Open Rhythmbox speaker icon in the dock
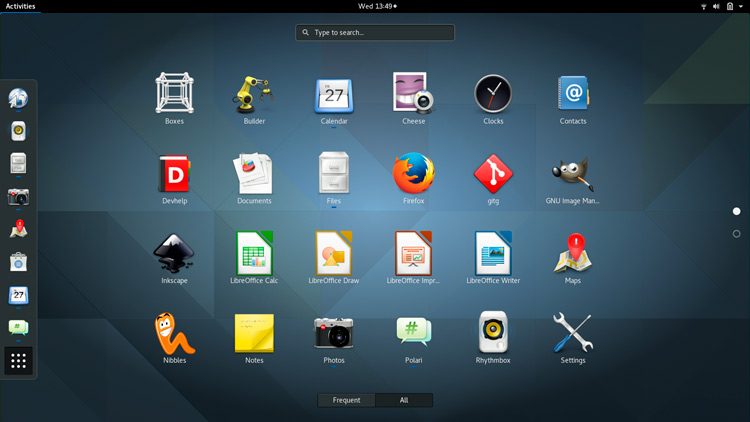The height and width of the screenshot is (422, 750). [18, 131]
